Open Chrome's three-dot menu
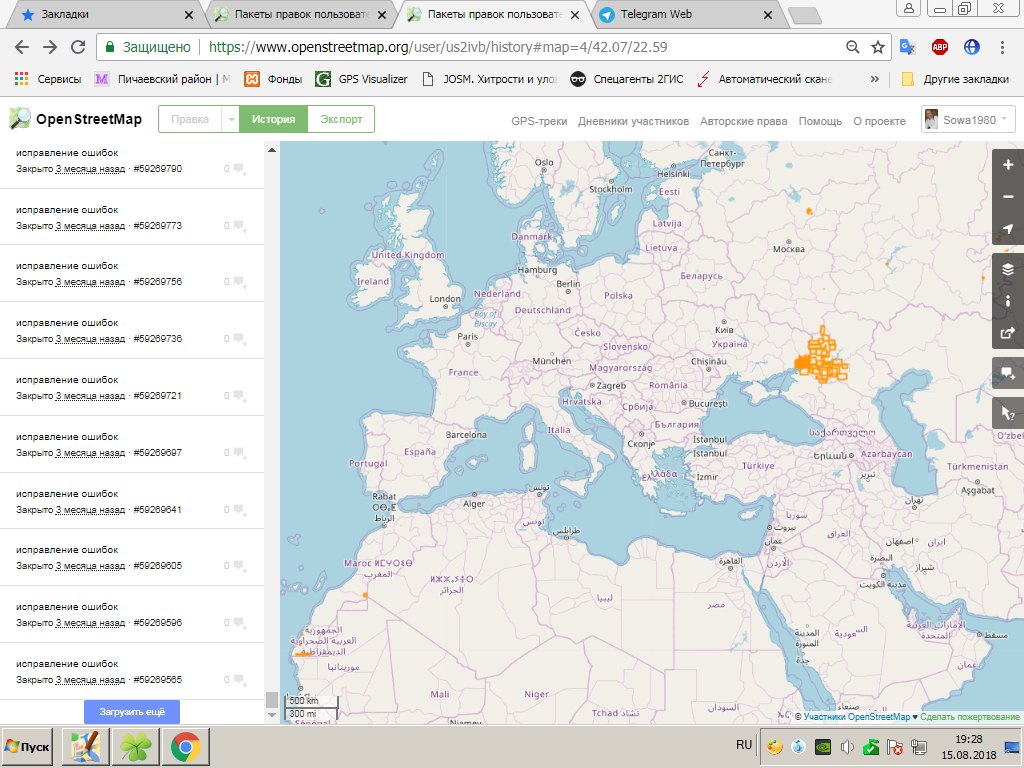The width and height of the screenshot is (1024, 768). click(x=1002, y=47)
